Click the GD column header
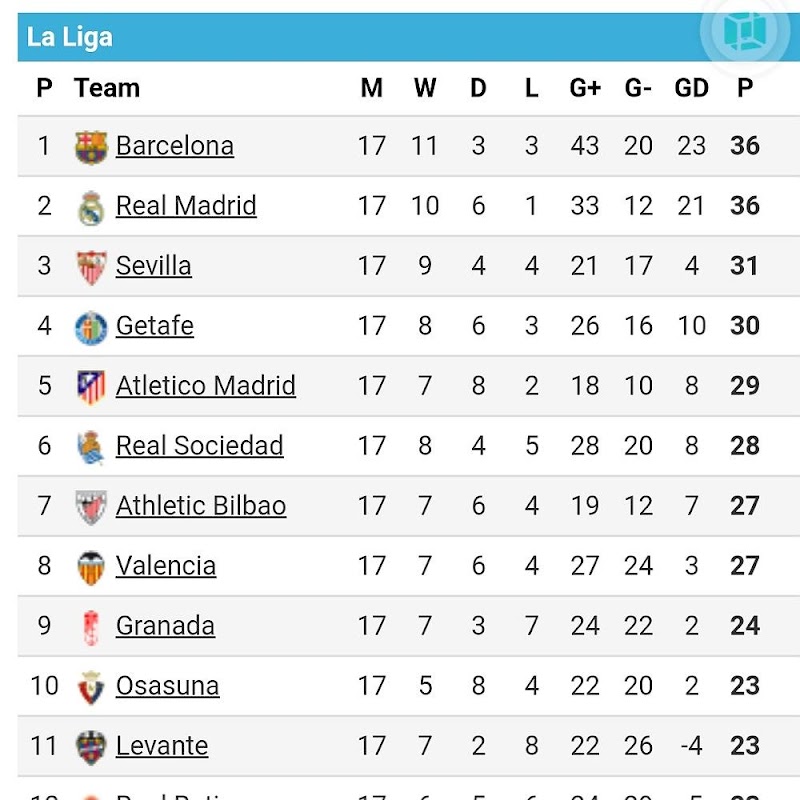The height and width of the screenshot is (800, 800). (x=691, y=88)
